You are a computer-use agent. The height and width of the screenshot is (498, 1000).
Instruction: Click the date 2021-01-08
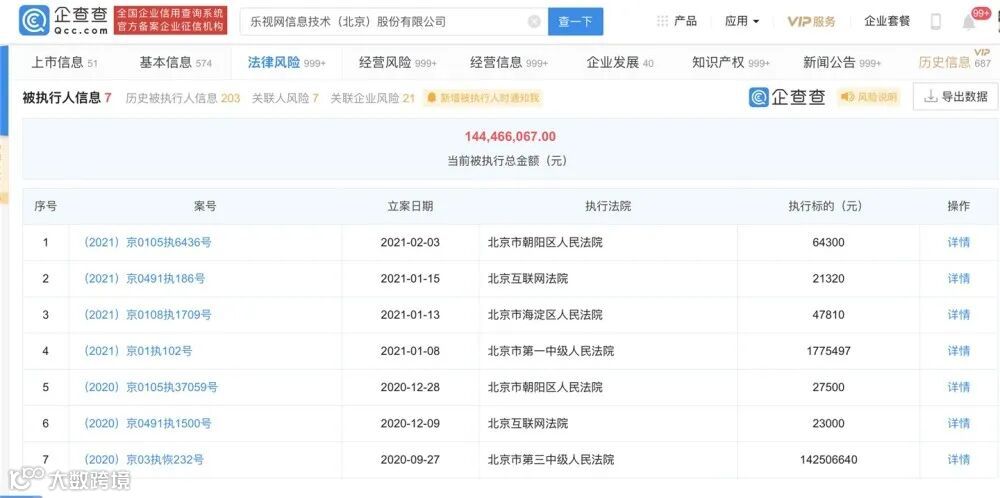(410, 351)
